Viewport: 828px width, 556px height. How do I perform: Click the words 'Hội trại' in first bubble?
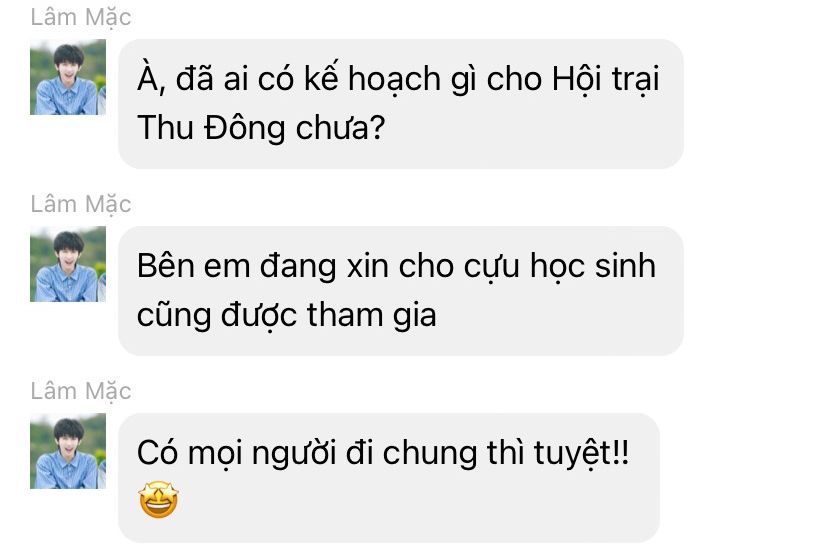(x=606, y=79)
